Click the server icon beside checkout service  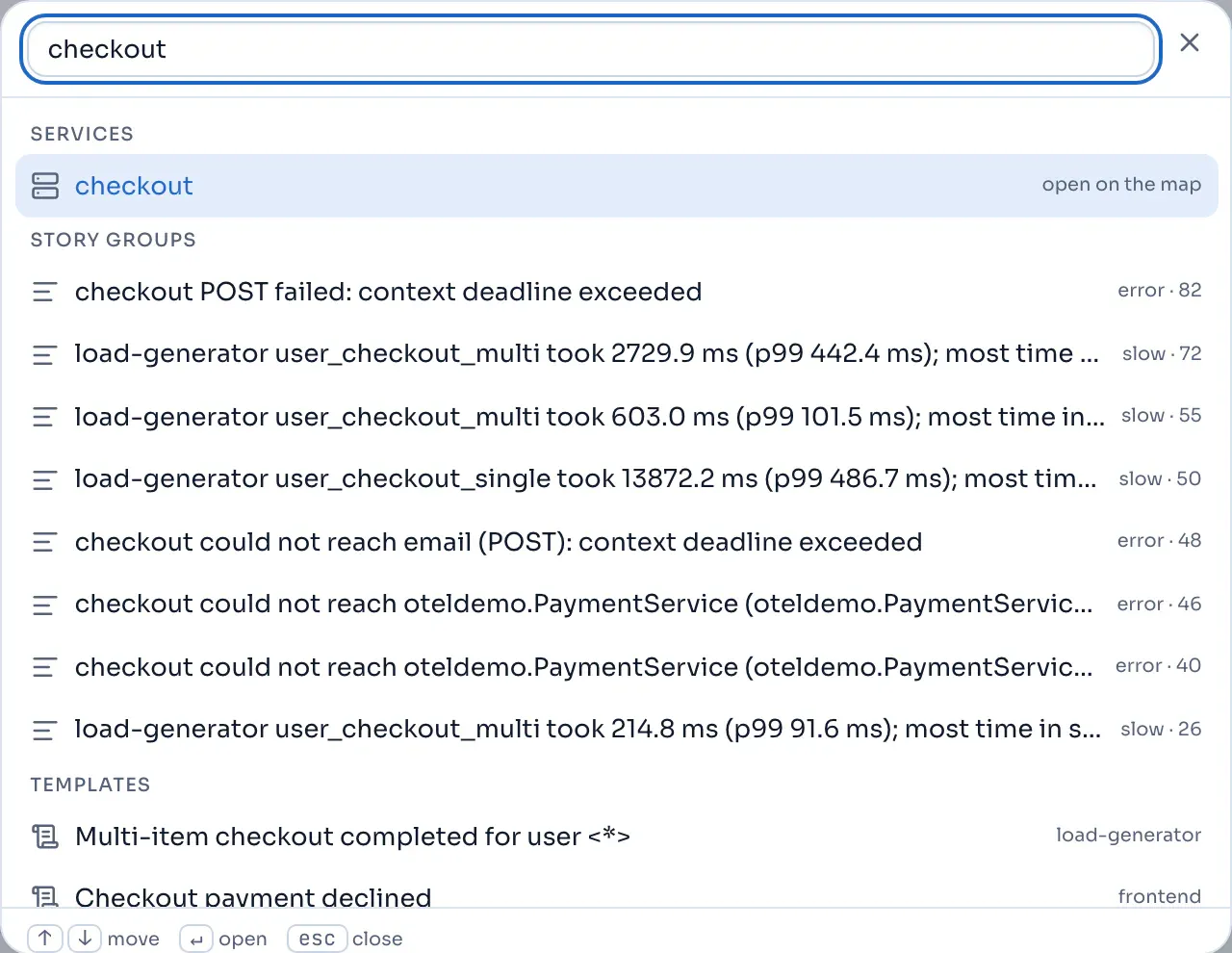coord(45,186)
